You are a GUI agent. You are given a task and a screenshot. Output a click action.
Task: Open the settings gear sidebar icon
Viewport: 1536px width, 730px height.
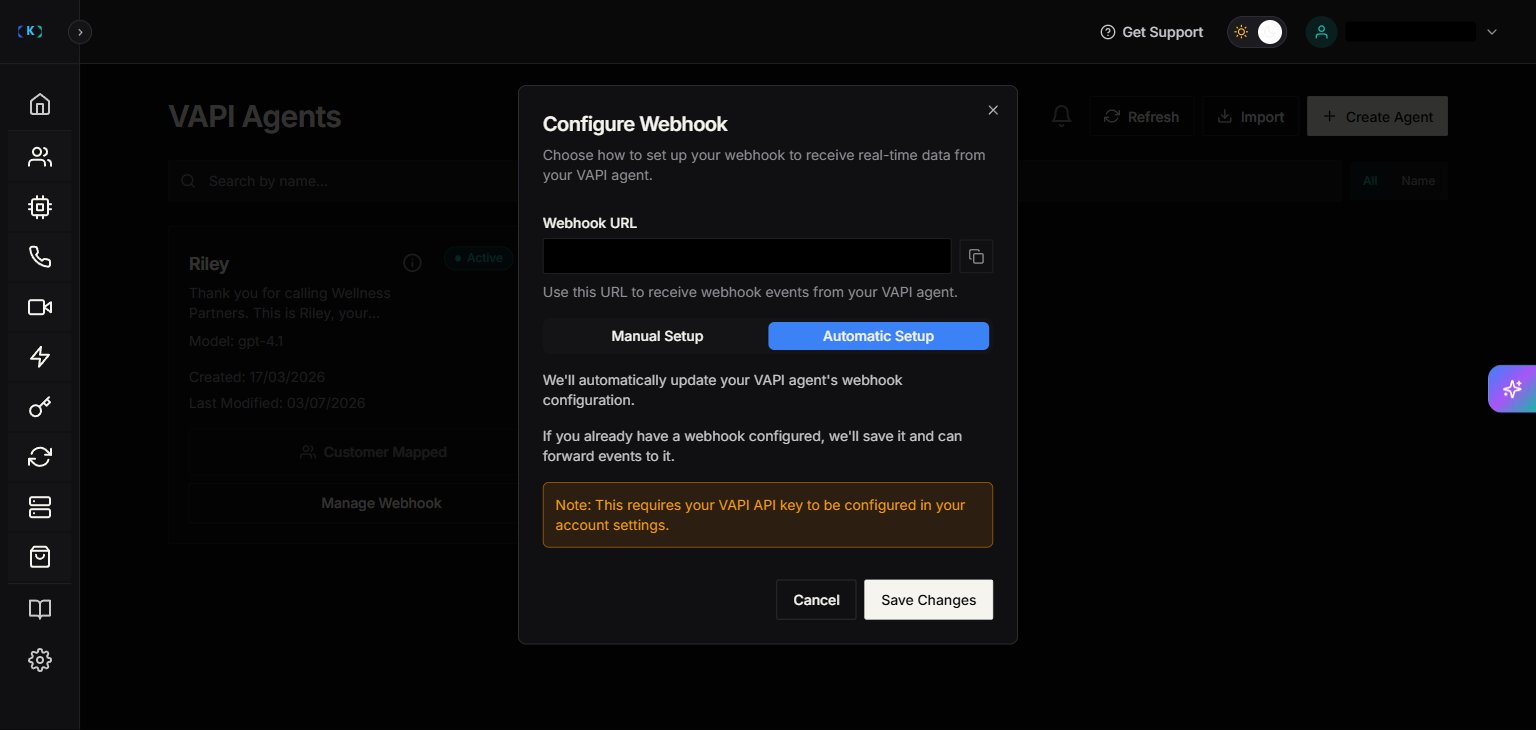pyautogui.click(x=40, y=660)
